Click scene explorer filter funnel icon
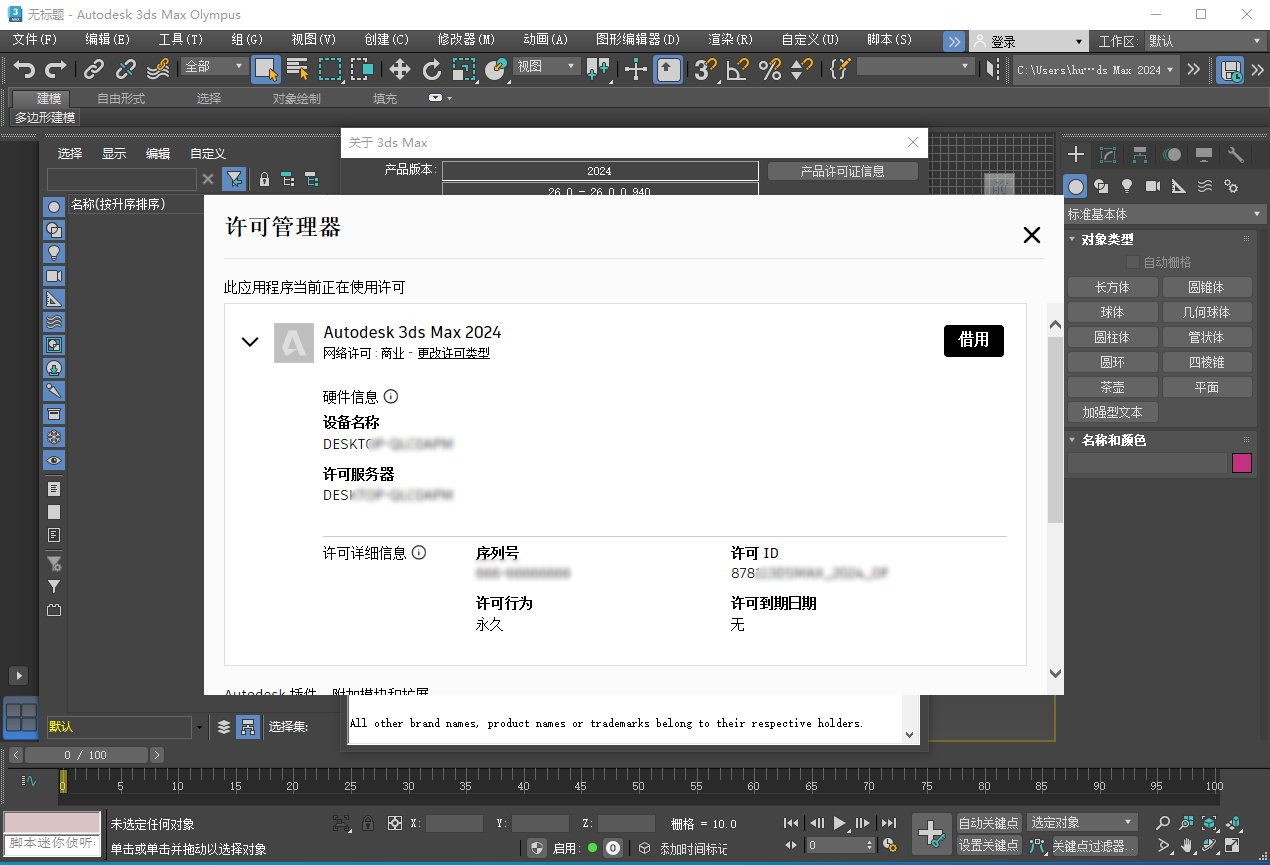The image size is (1270, 865). point(233,180)
